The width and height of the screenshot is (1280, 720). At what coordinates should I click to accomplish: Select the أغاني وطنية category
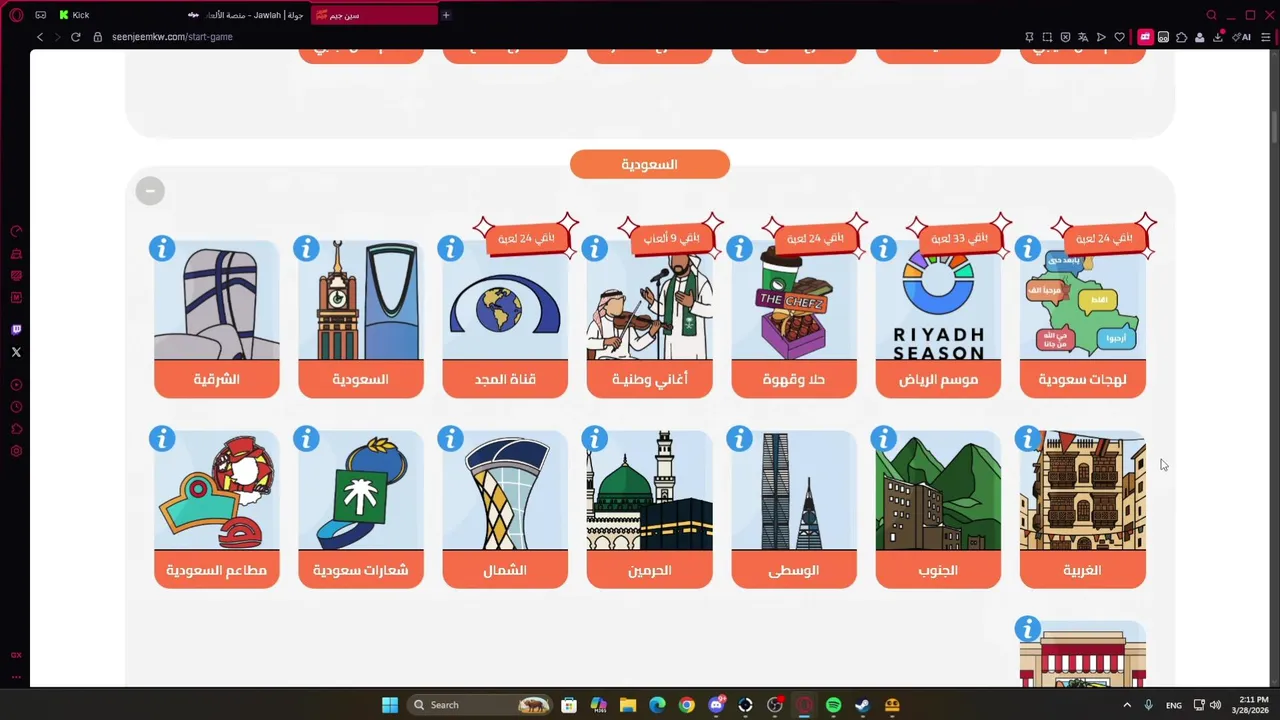pyautogui.click(x=649, y=319)
